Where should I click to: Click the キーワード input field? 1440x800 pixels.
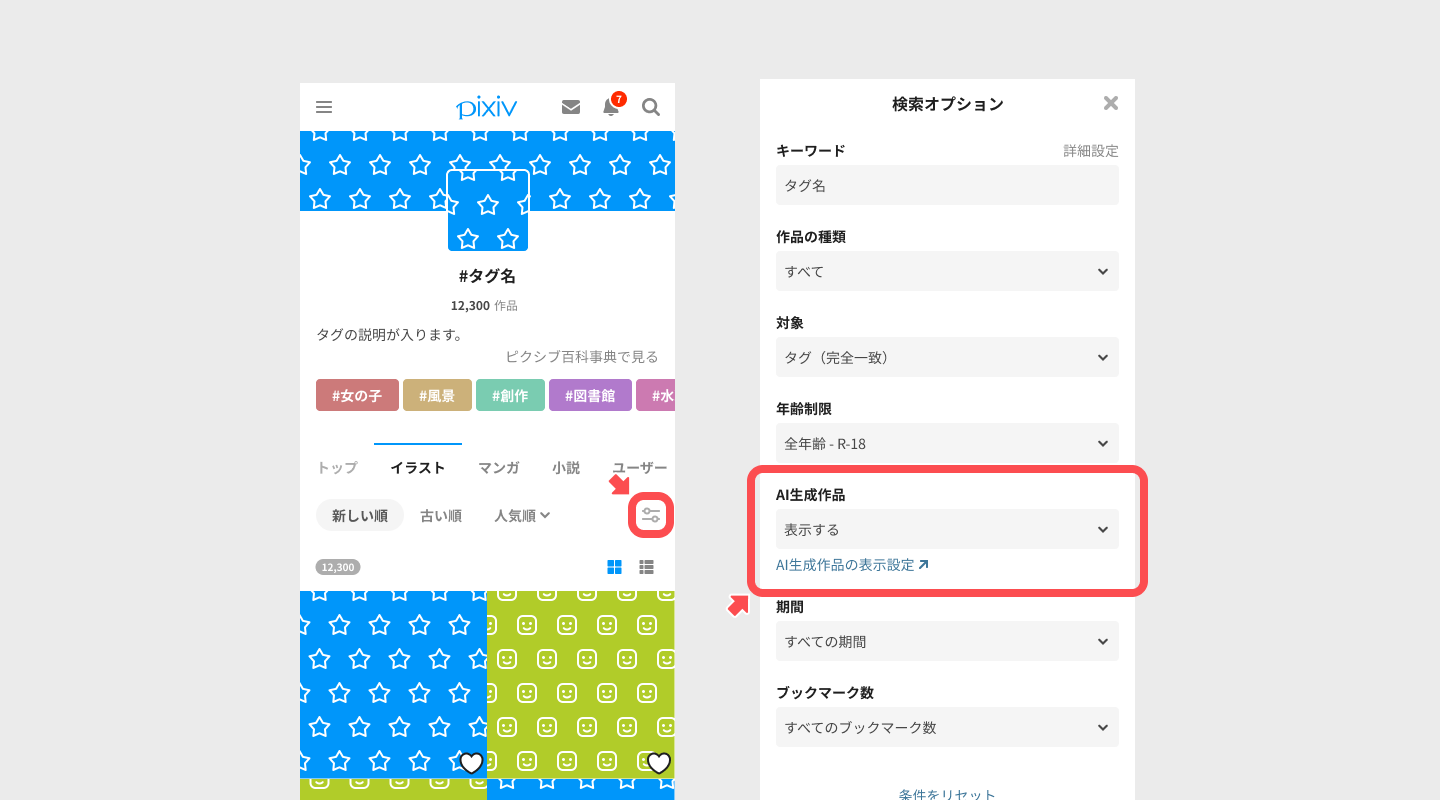[x=947, y=185]
